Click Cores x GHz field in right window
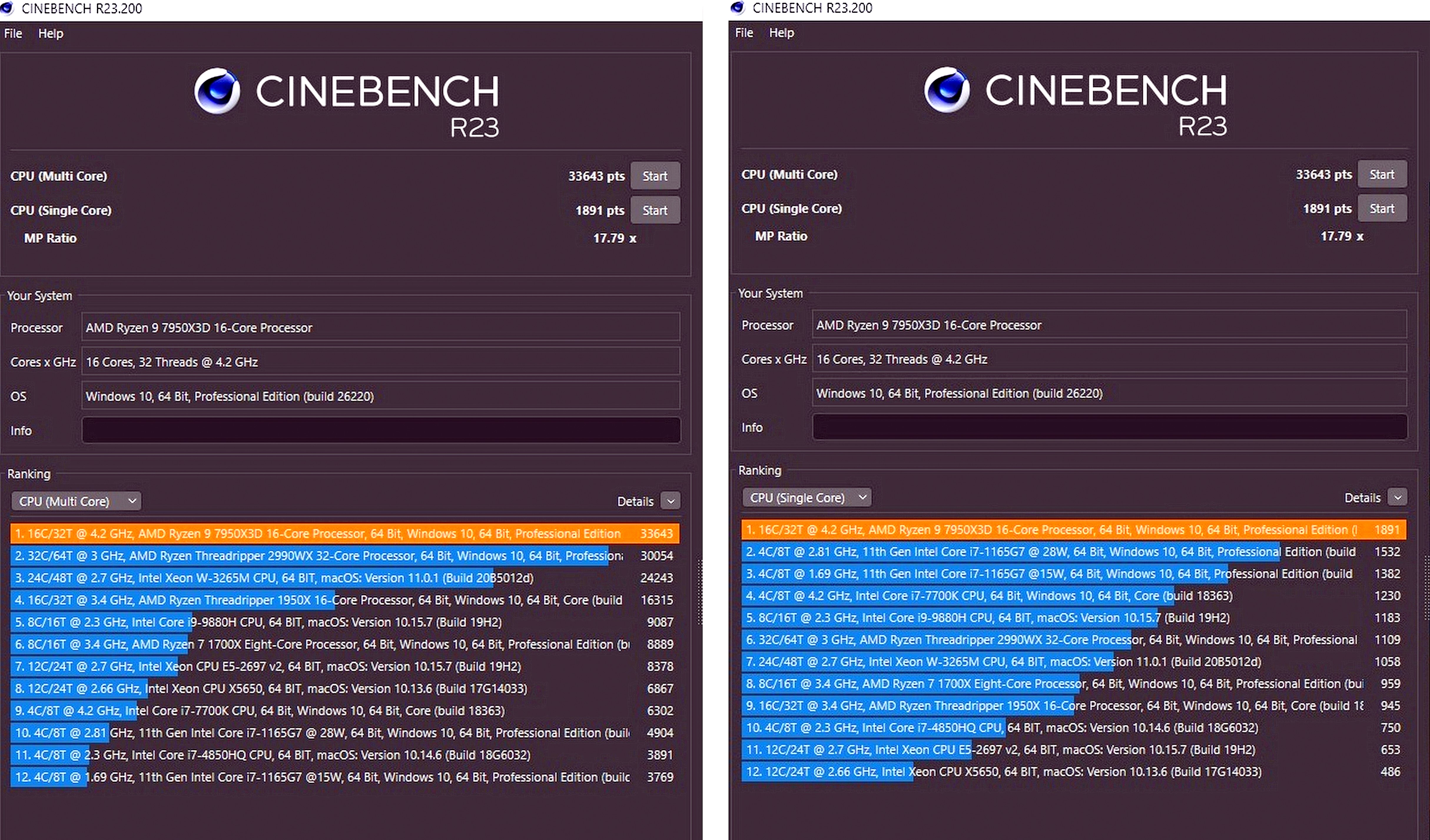Screen dimensions: 1430x840 1109,359
